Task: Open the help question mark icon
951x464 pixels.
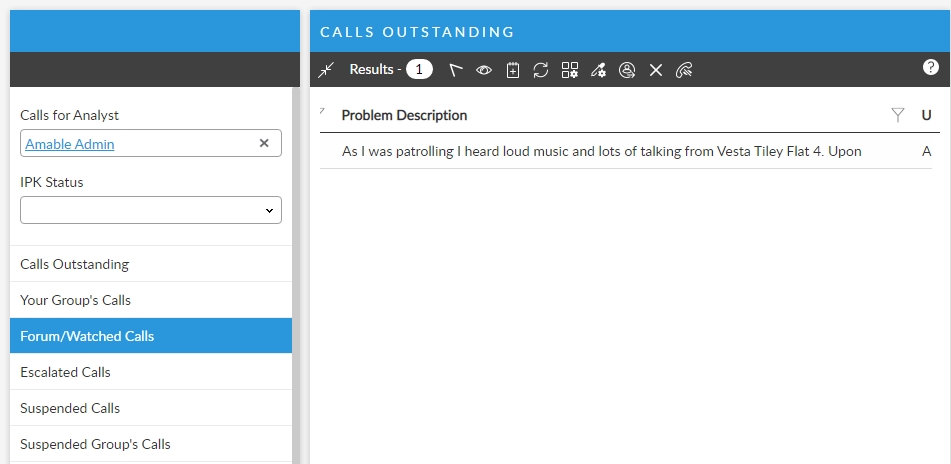Action: [930, 68]
